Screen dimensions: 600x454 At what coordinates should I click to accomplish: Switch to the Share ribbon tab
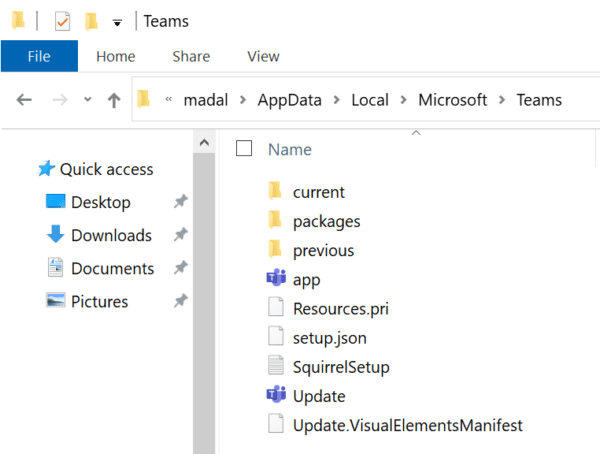tap(191, 56)
